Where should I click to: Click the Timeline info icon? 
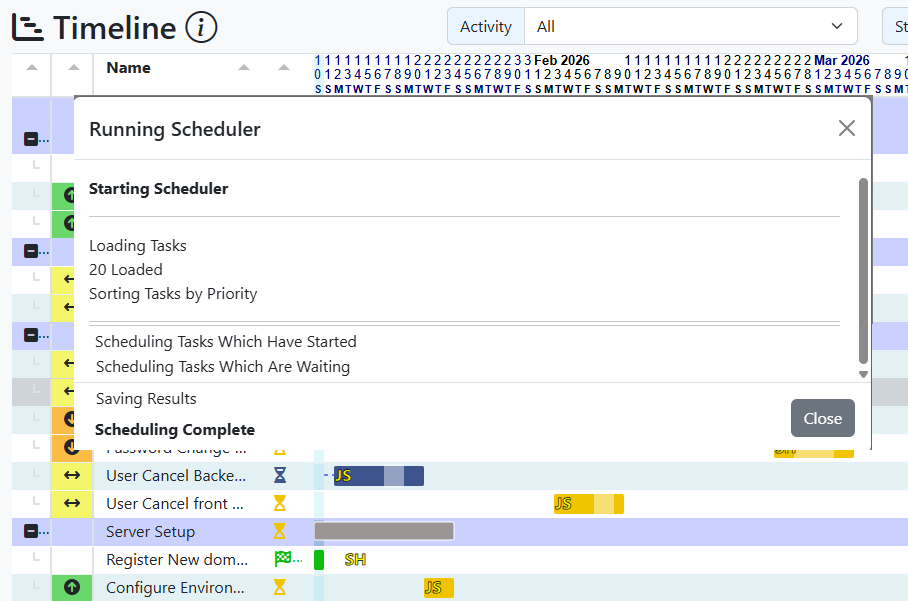pyautogui.click(x=201, y=27)
